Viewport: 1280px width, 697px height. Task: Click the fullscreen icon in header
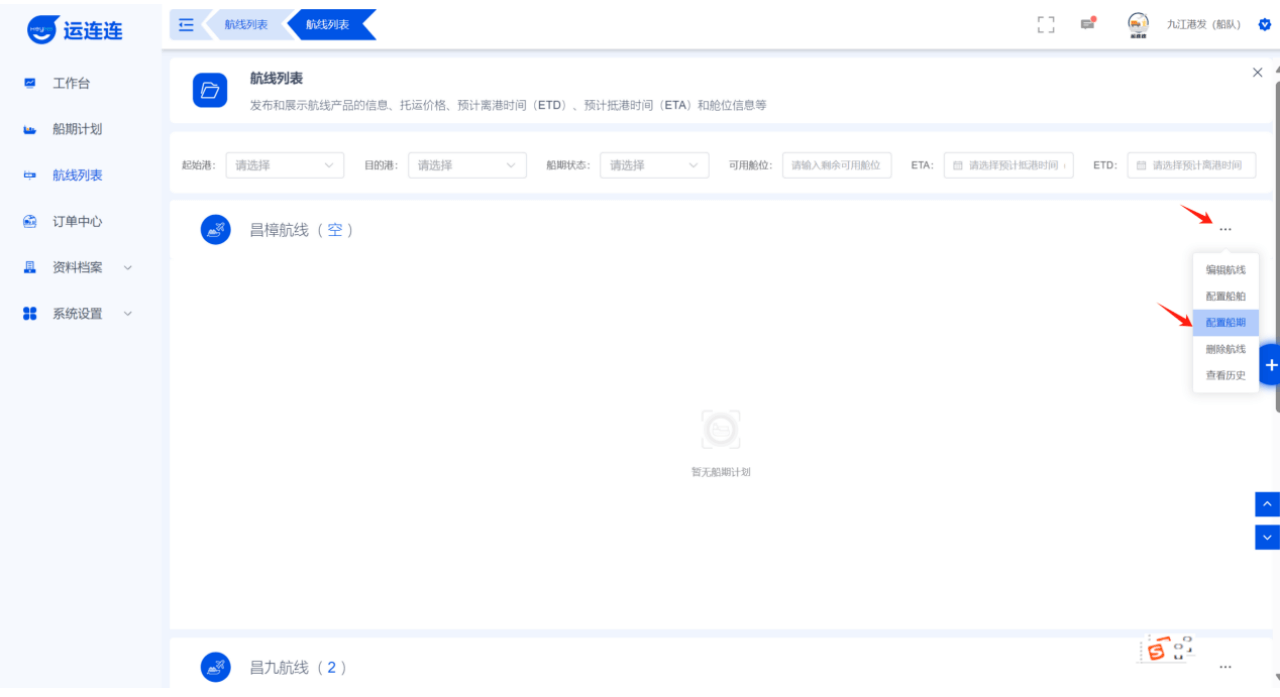pyautogui.click(x=1046, y=25)
